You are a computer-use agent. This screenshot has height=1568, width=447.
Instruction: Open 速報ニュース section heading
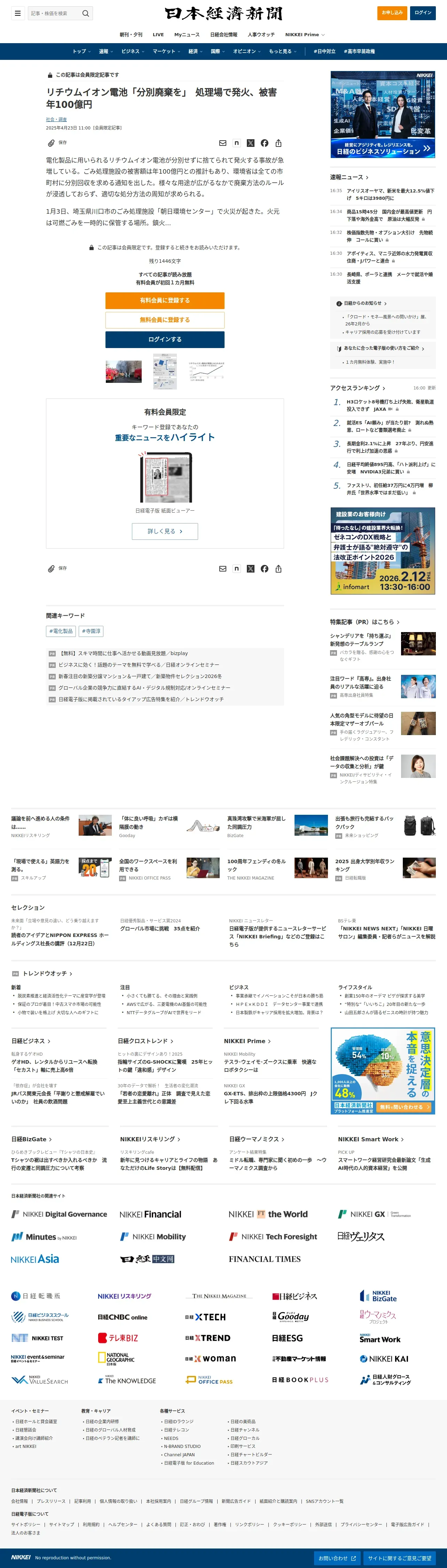[349, 177]
